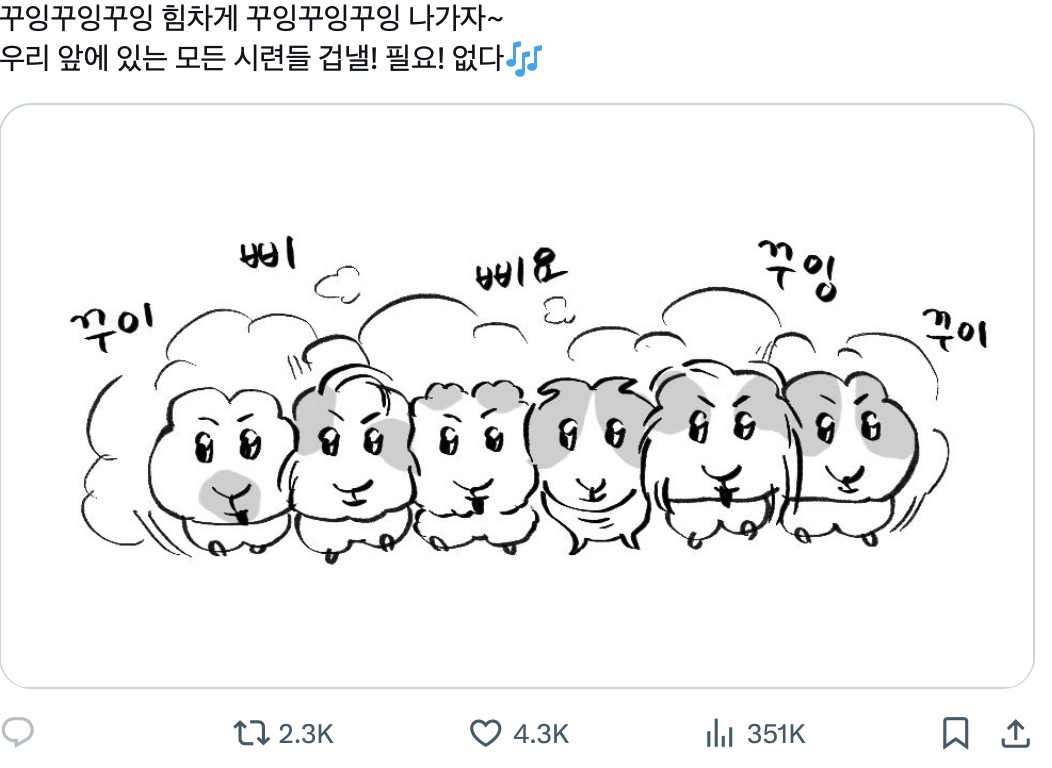Repost this tweet using the retweet icon
1052x768 pixels.
pyautogui.click(x=250, y=734)
